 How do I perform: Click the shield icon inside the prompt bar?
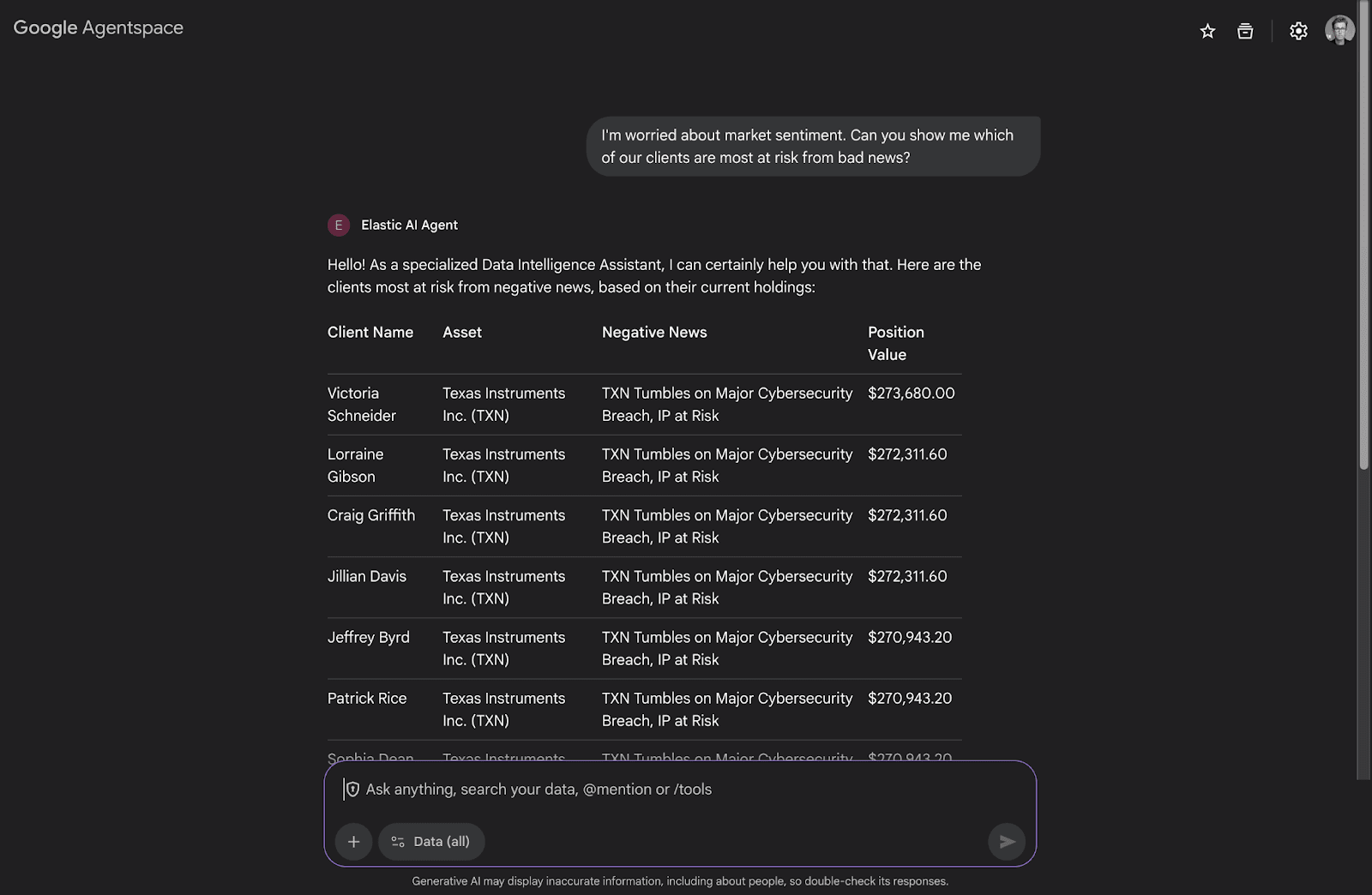(352, 790)
